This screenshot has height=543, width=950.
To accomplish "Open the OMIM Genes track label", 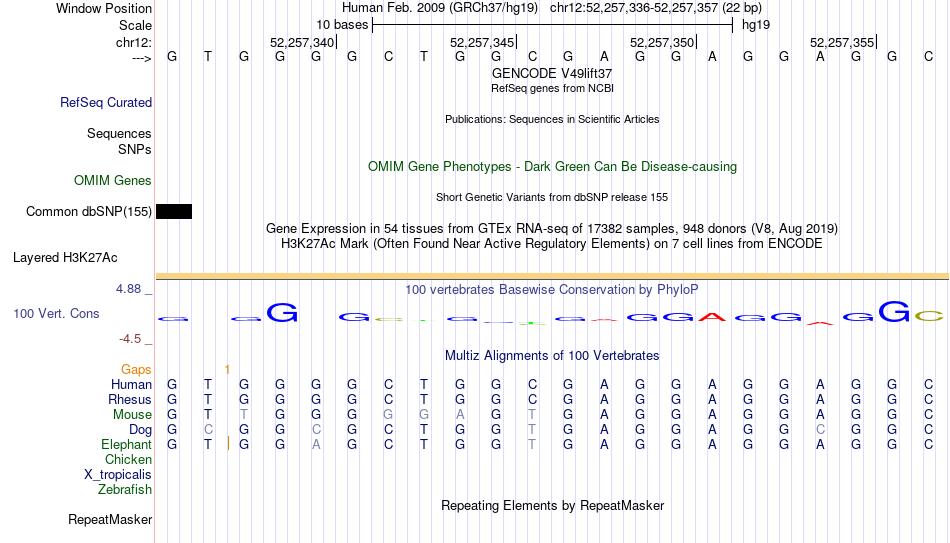I will (113, 181).
